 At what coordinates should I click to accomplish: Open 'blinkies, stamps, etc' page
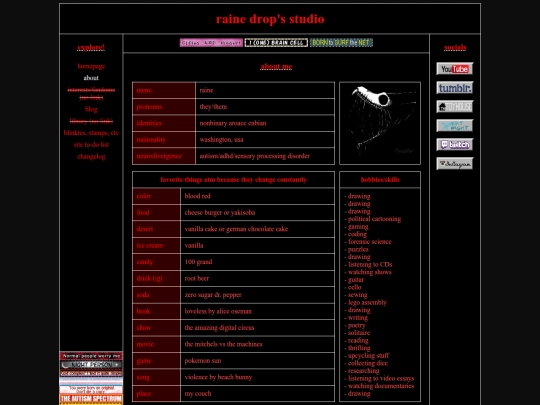click(91, 133)
